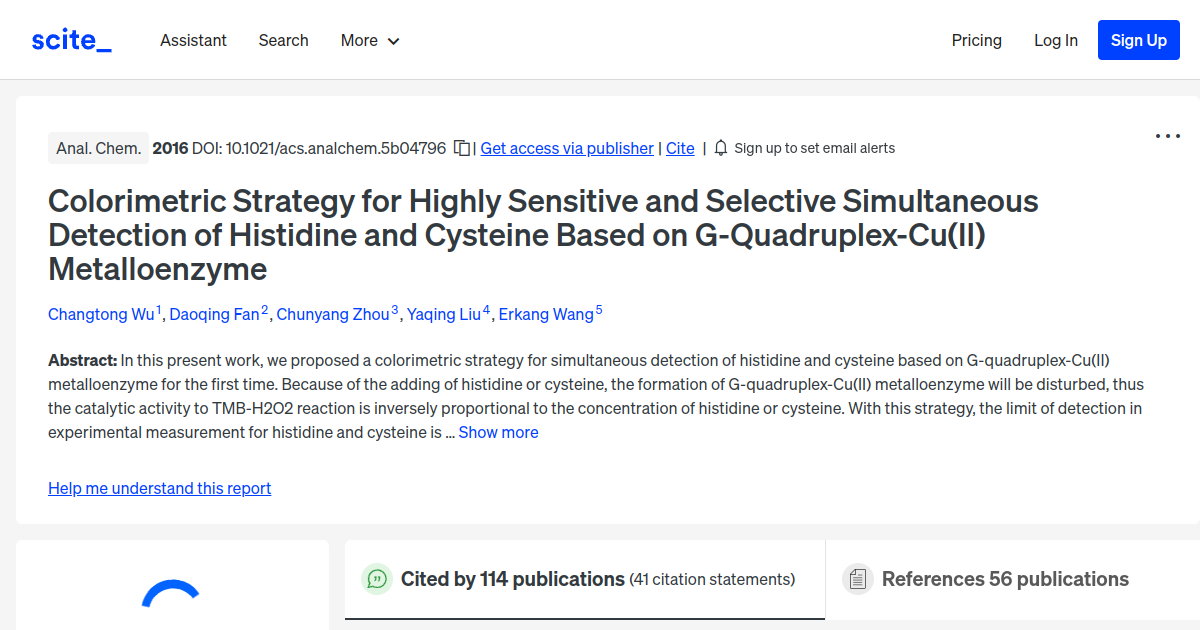Open the three-dot options menu
The height and width of the screenshot is (630, 1200).
1167,136
